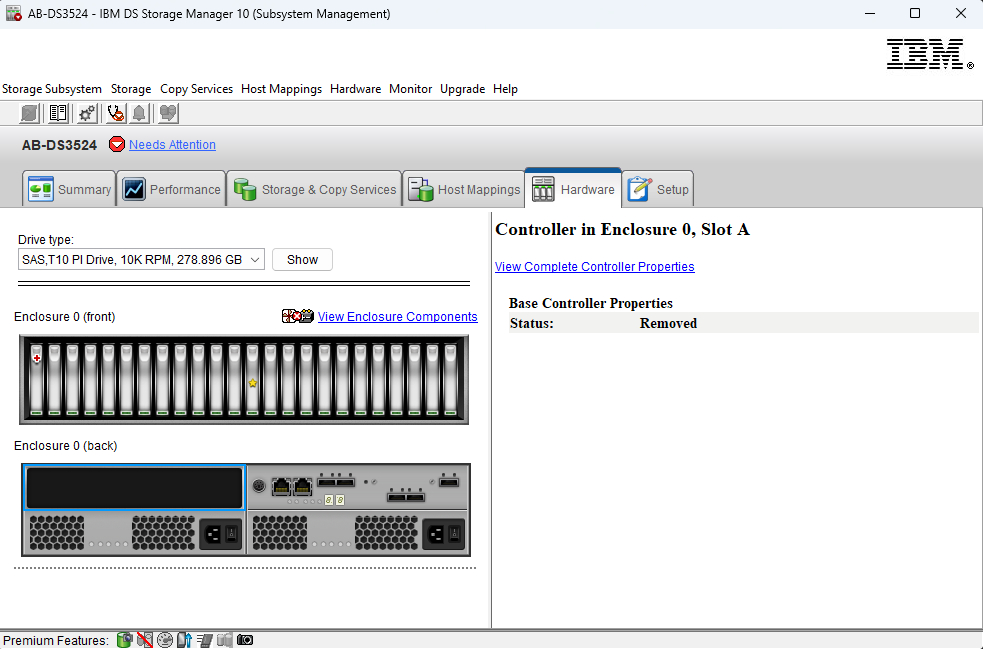Viewport: 983px width, 649px height.
Task: Open View Complete Controller Properties link
Action: tap(594, 267)
